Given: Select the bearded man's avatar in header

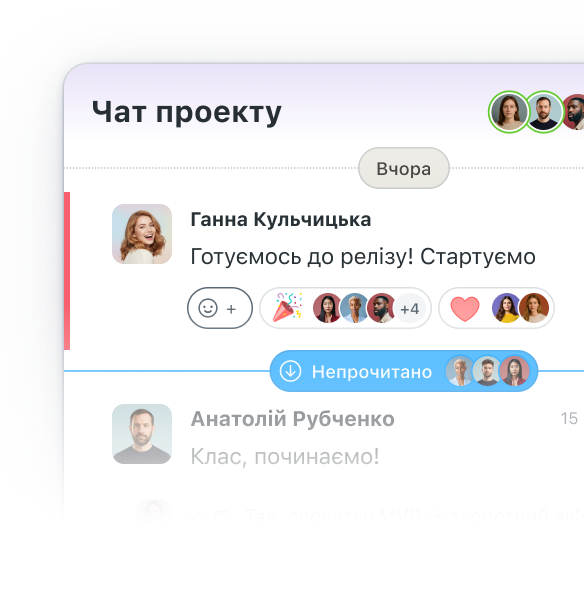Looking at the screenshot, I should tap(543, 112).
